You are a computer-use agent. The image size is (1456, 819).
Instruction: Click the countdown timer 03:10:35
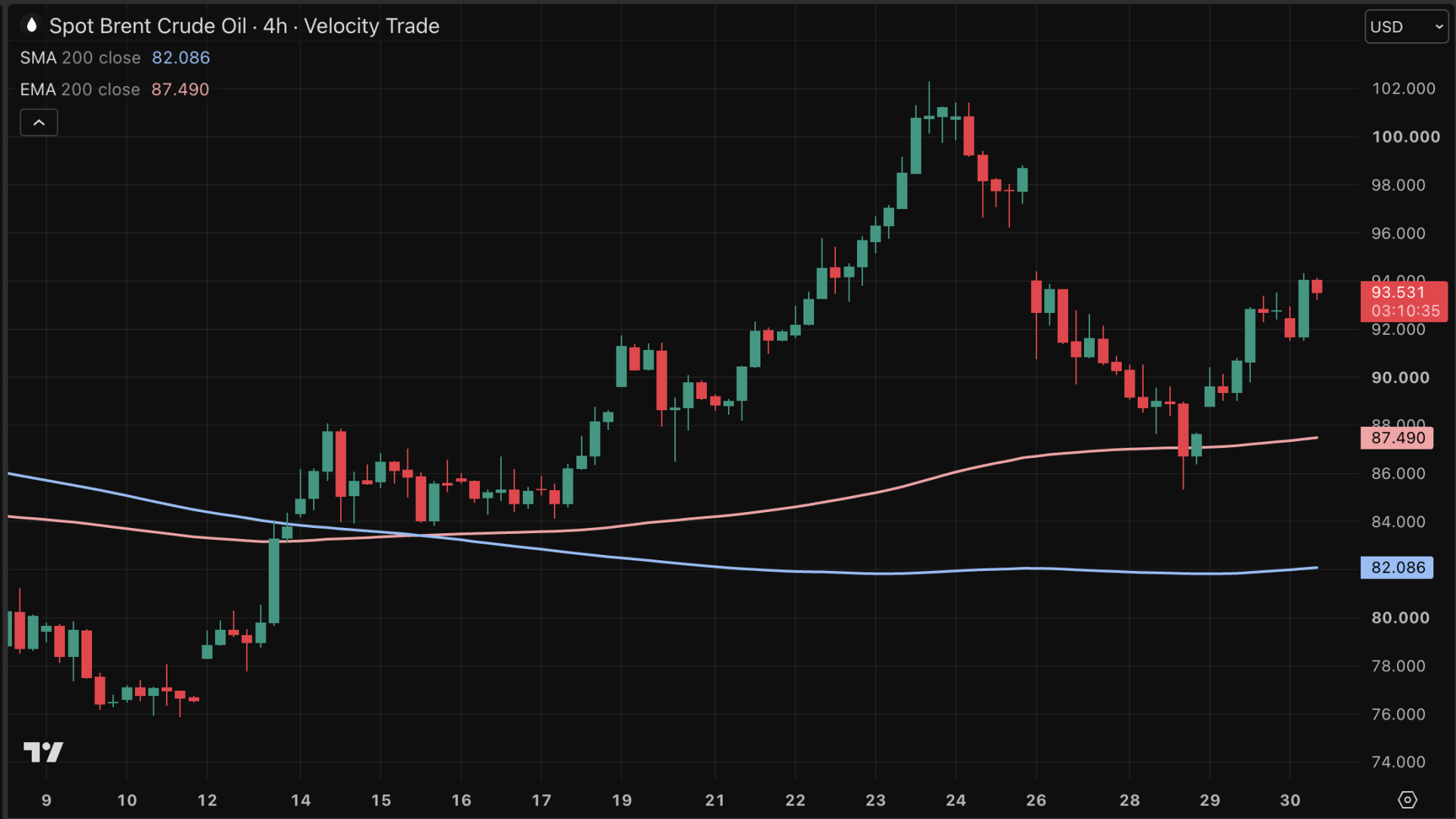tap(1405, 311)
